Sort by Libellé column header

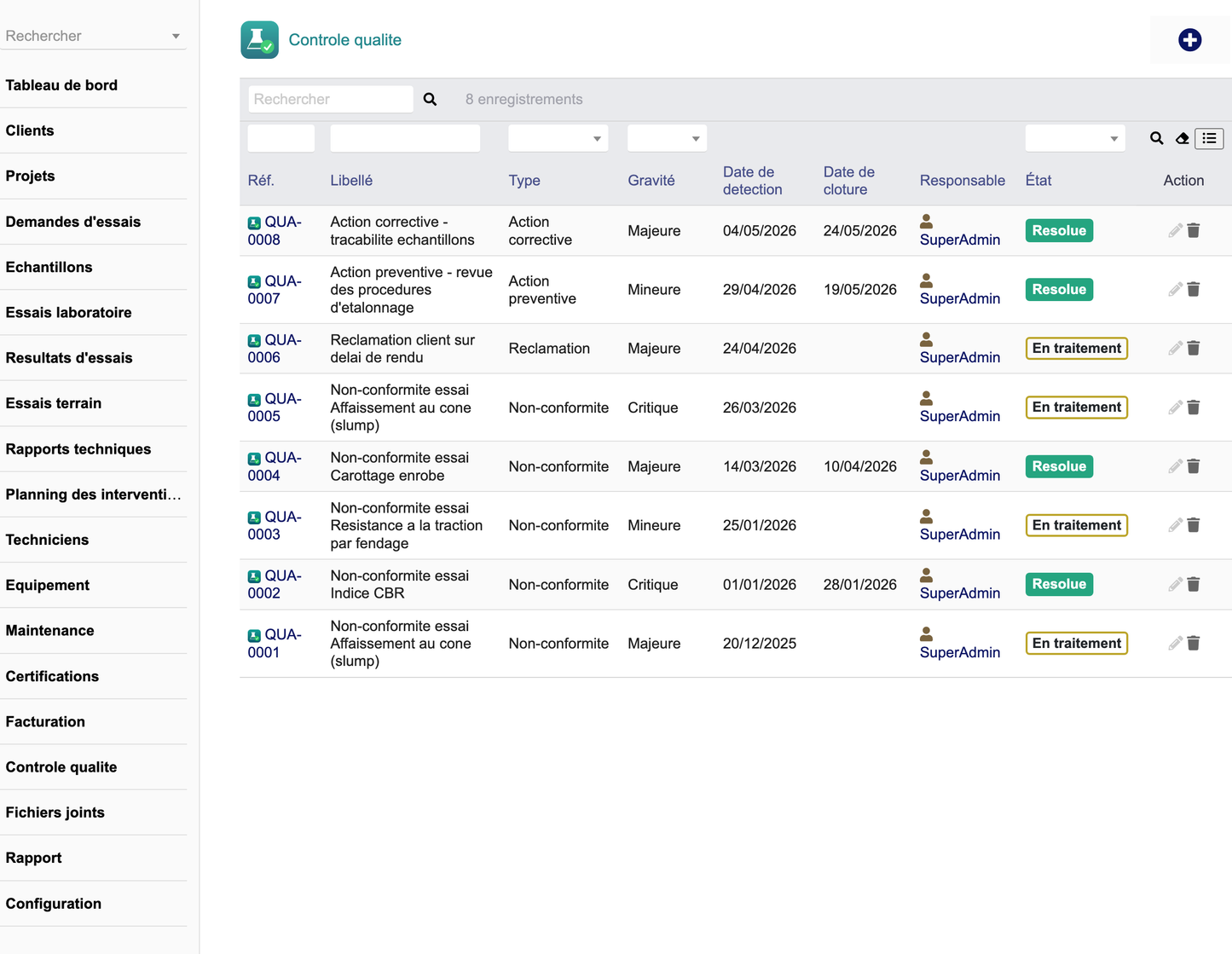click(351, 181)
